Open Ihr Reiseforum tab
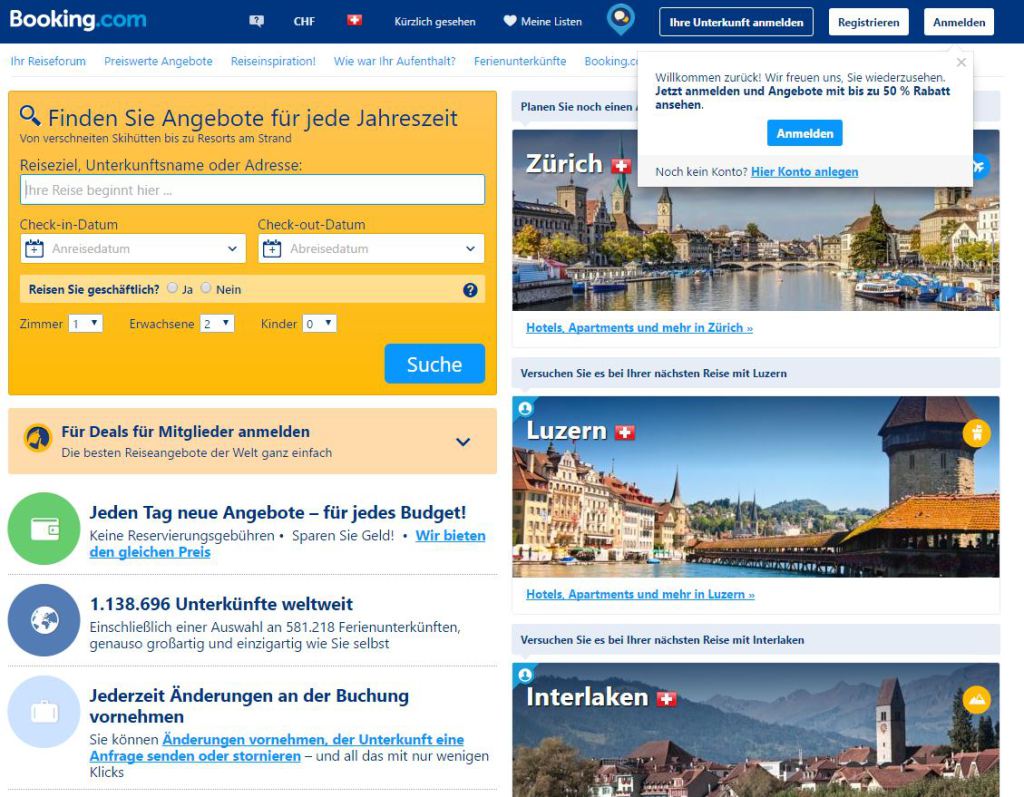Screen dimensions: 1024x797 click(x=48, y=61)
